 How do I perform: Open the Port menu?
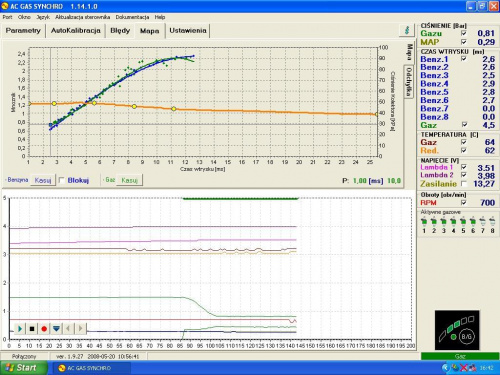(x=7, y=17)
